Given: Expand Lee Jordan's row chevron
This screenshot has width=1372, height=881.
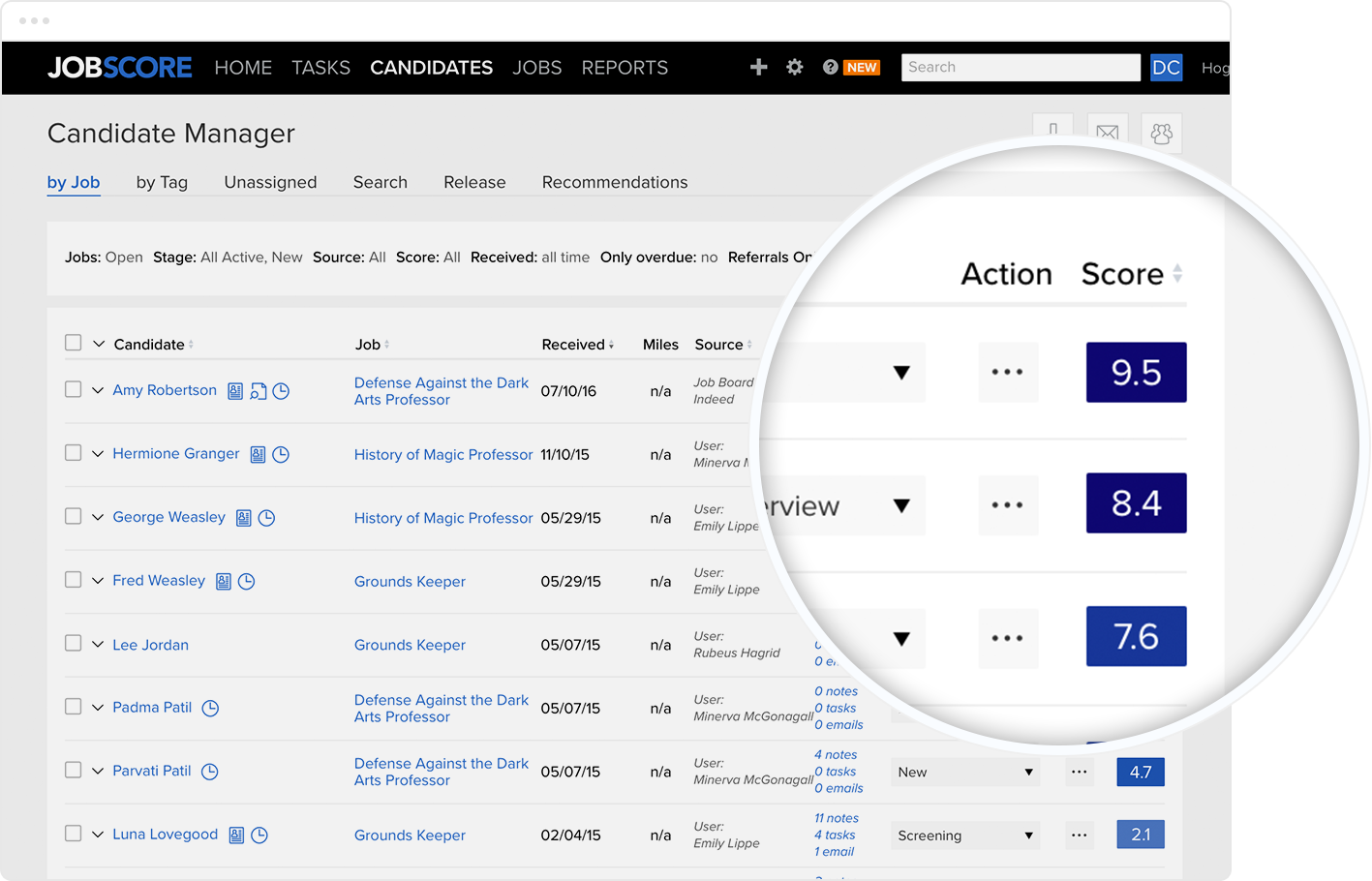Looking at the screenshot, I should pos(98,644).
